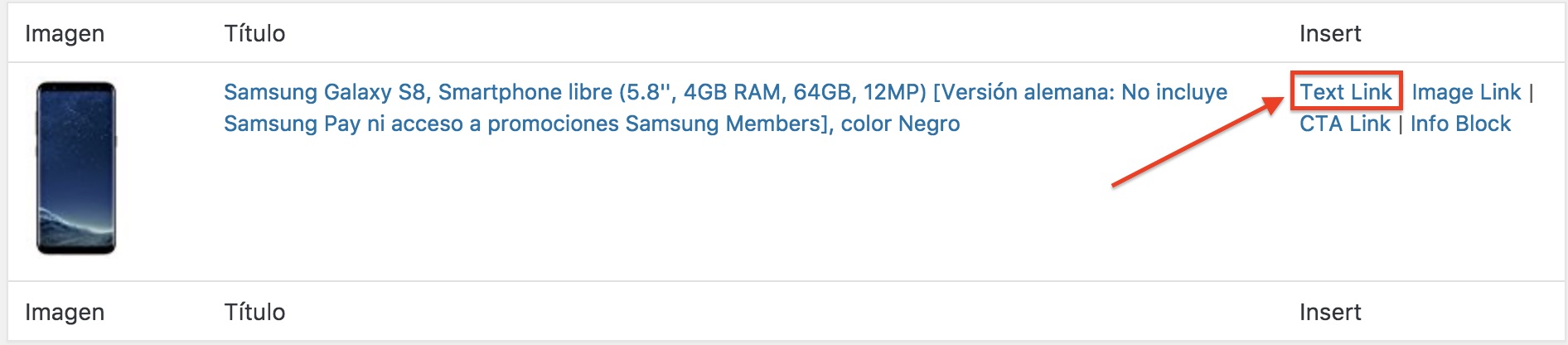
Task: Click the bottom Insert column footer
Action: [1329, 312]
